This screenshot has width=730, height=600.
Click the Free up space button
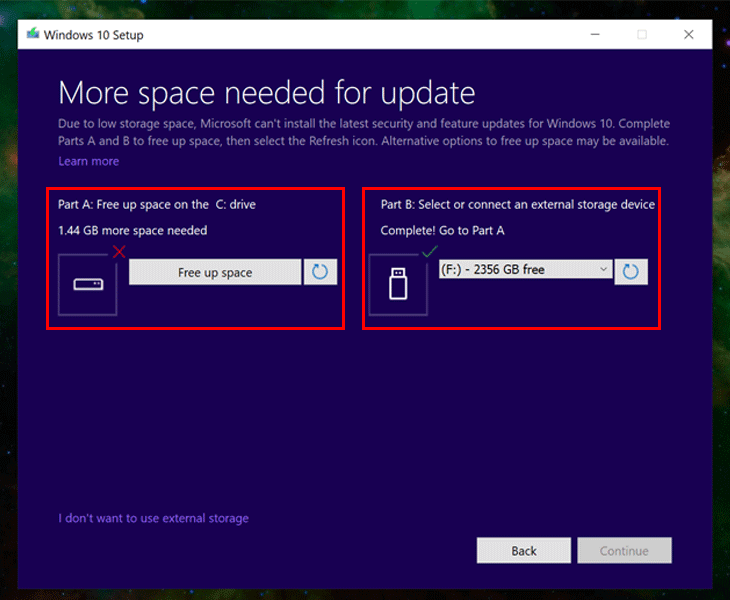(215, 272)
